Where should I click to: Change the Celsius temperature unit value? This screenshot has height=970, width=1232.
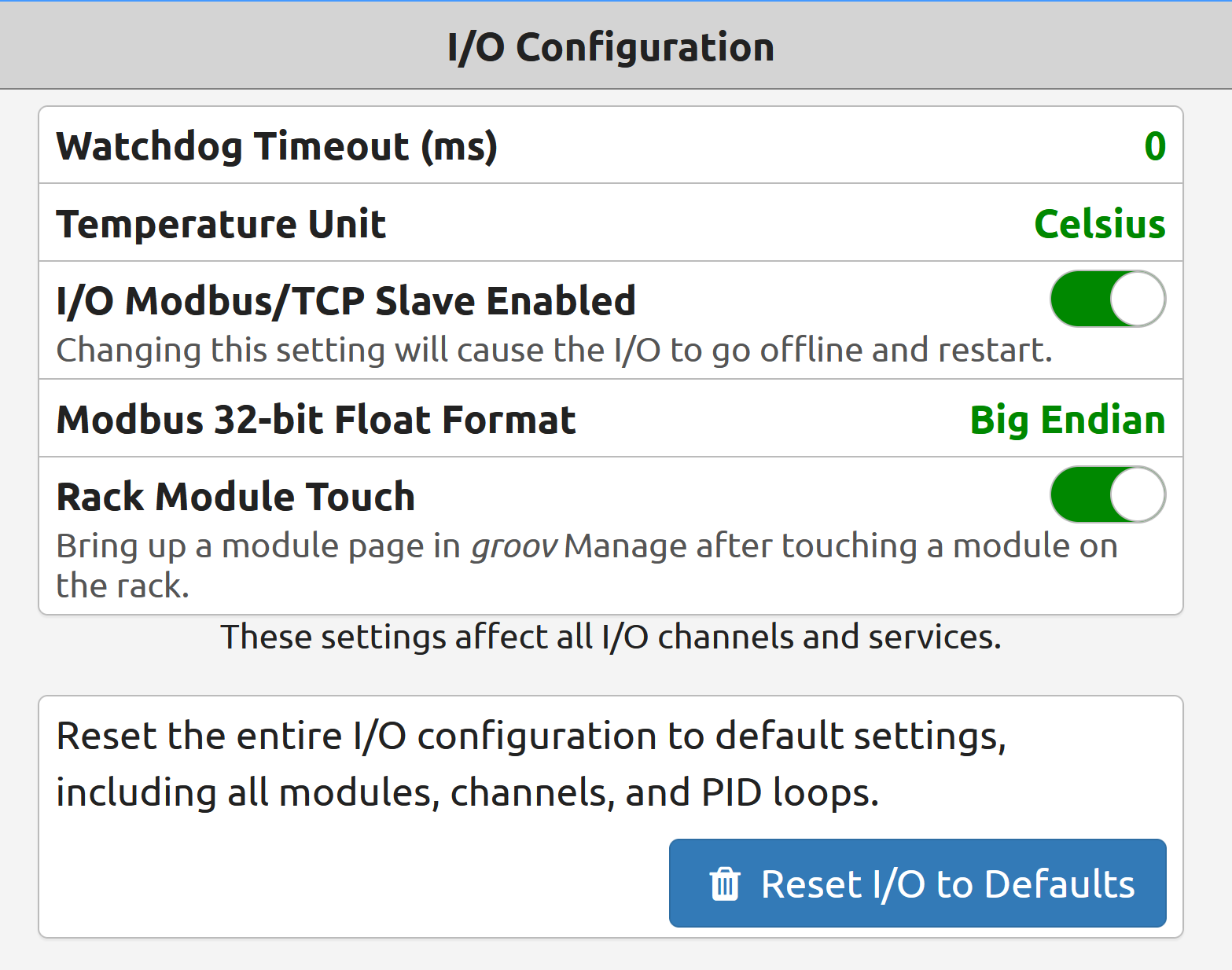click(x=1099, y=224)
